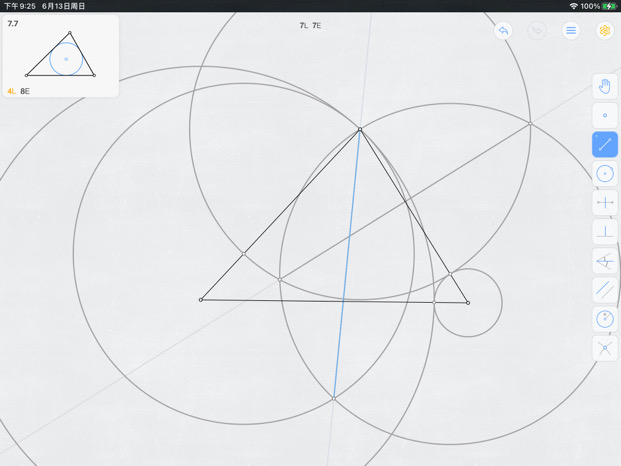Open the yellow flower hint button

[605, 30]
